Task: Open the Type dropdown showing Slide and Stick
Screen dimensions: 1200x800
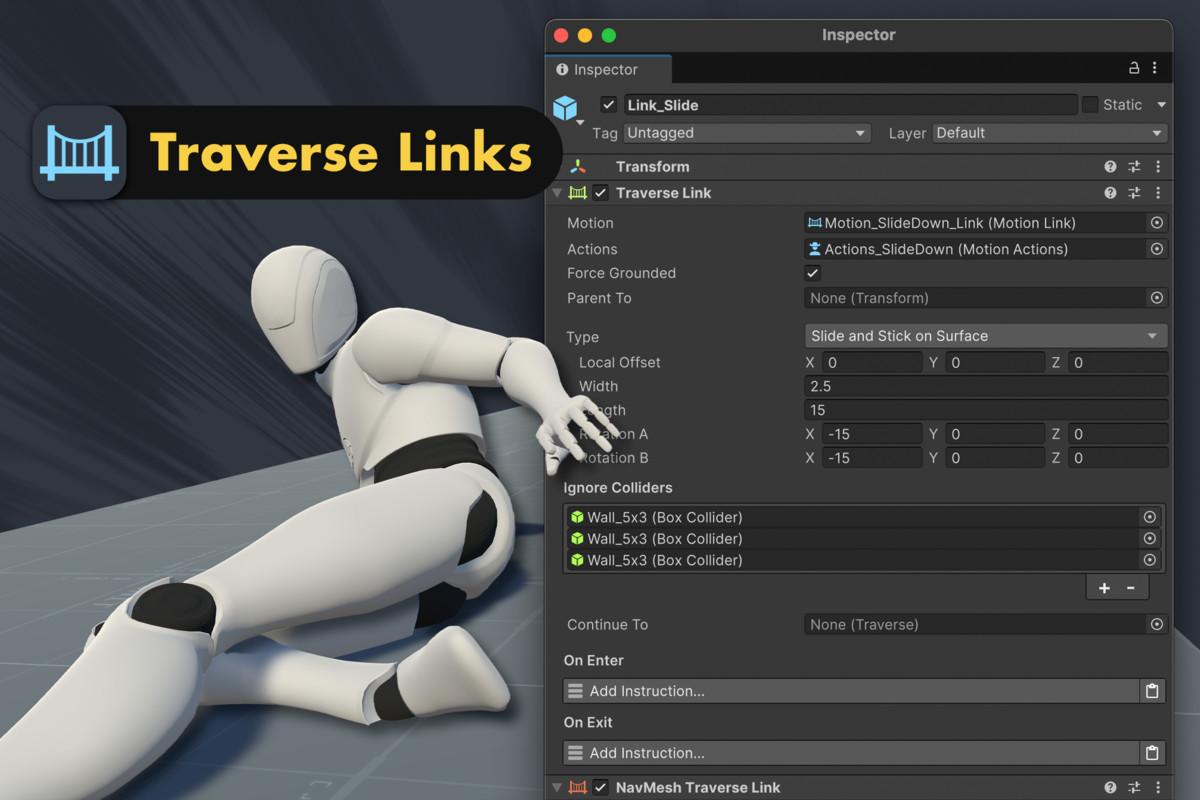Action: (x=985, y=335)
